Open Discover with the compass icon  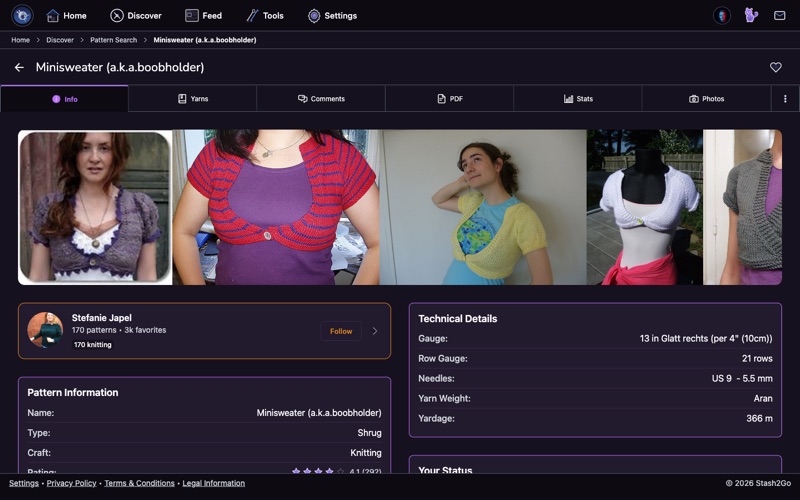pyautogui.click(x=136, y=16)
